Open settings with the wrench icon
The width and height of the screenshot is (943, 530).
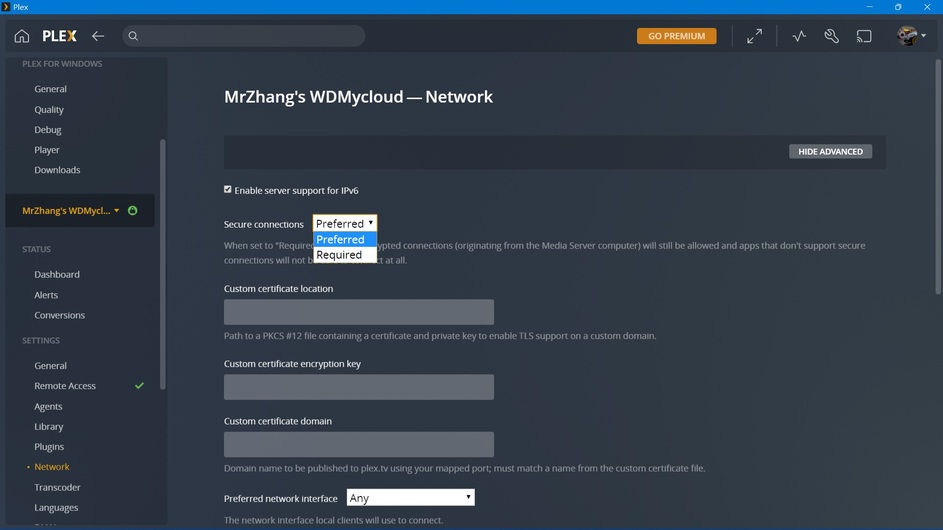pos(832,36)
